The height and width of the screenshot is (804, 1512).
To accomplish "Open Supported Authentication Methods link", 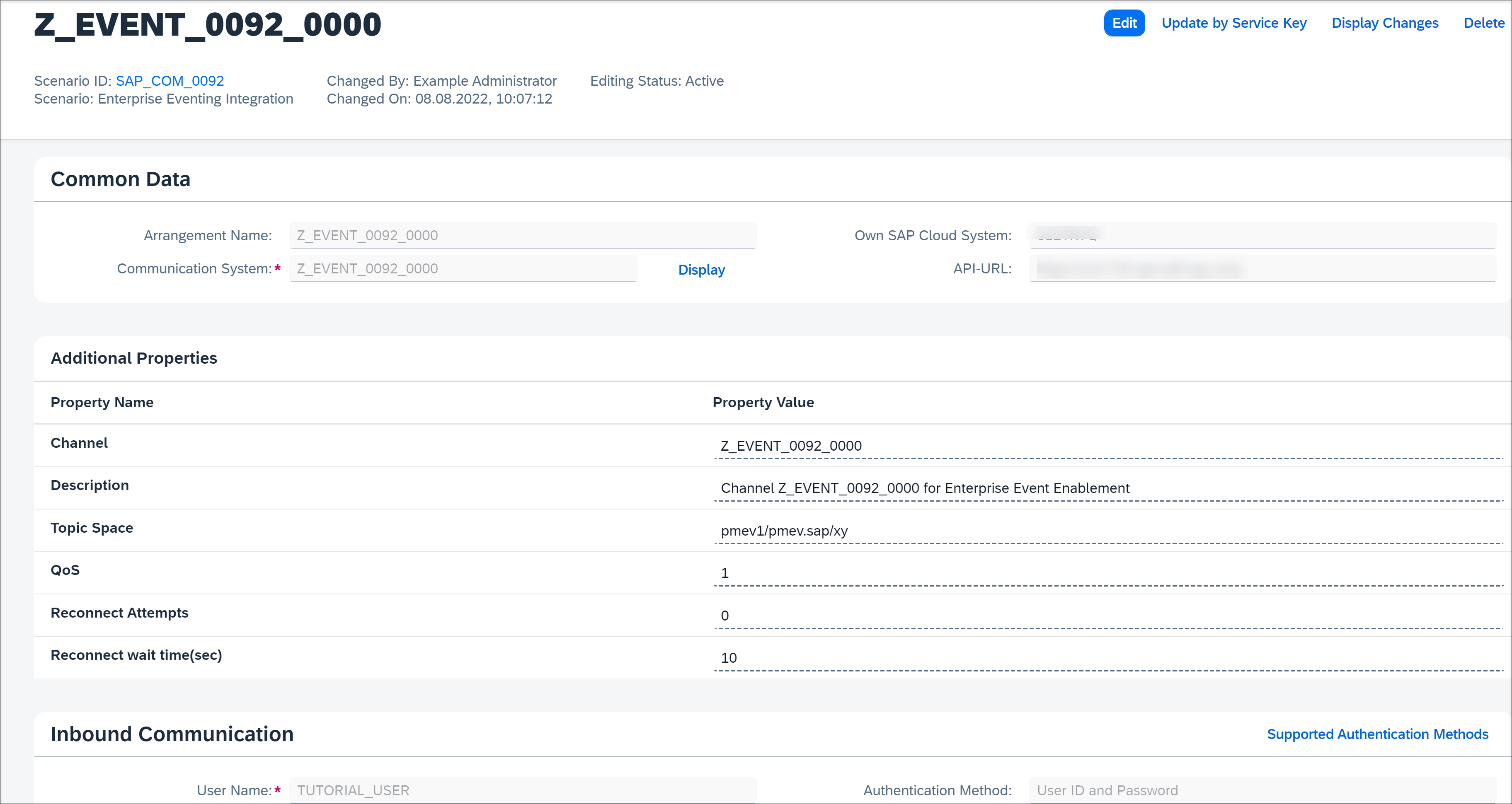I will [x=1378, y=734].
